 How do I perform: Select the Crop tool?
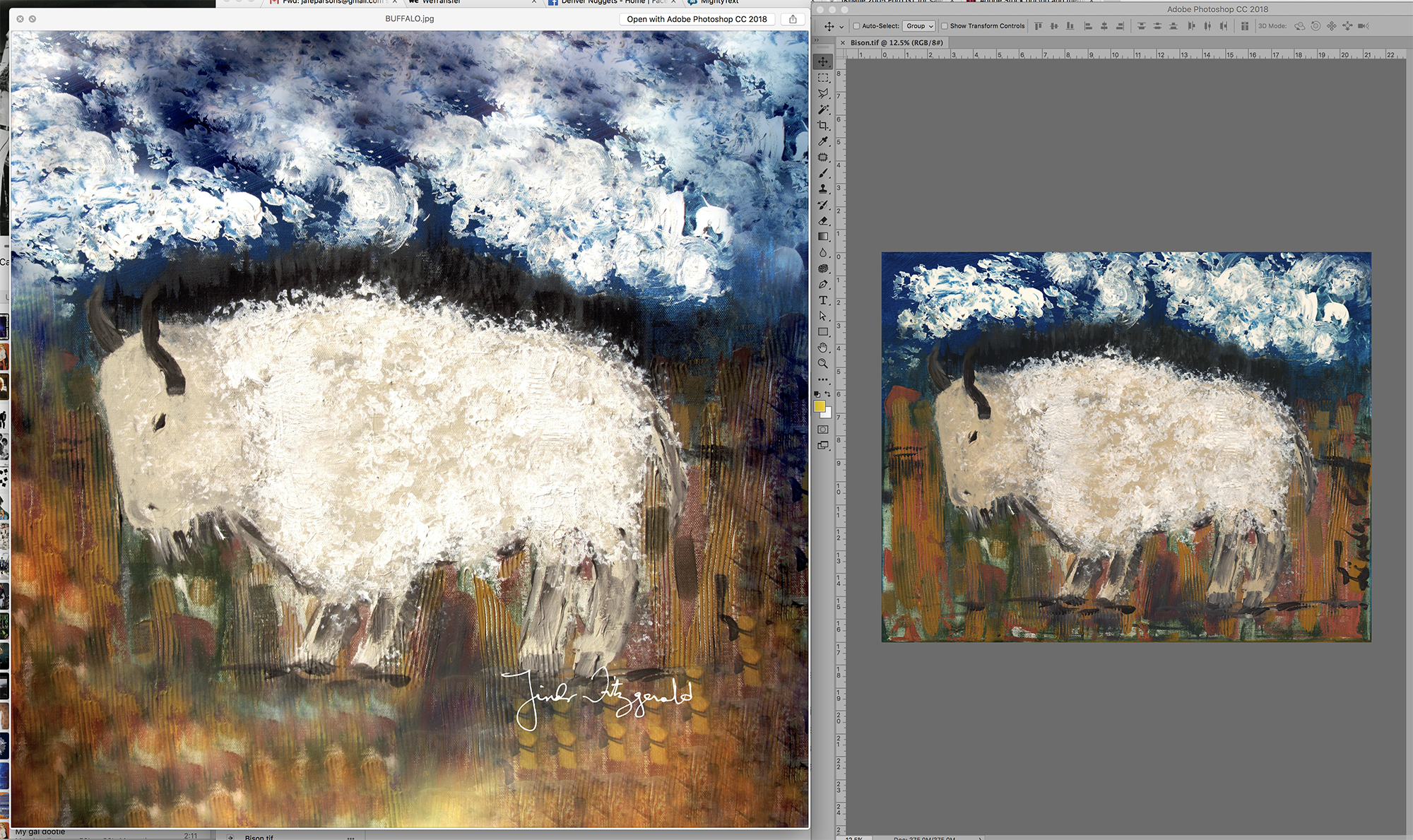823,126
